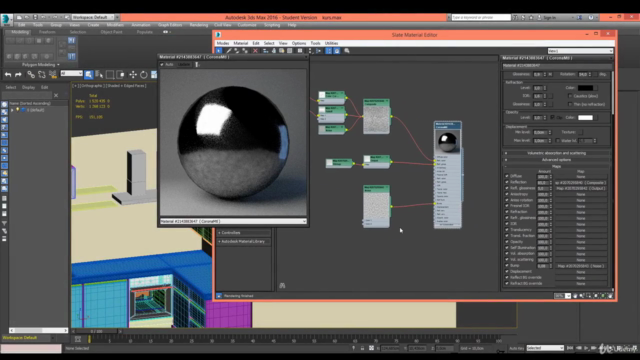Click the Zoom Extents icon in Slate navigation
The width and height of the screenshot is (640, 360).
tap(596, 296)
